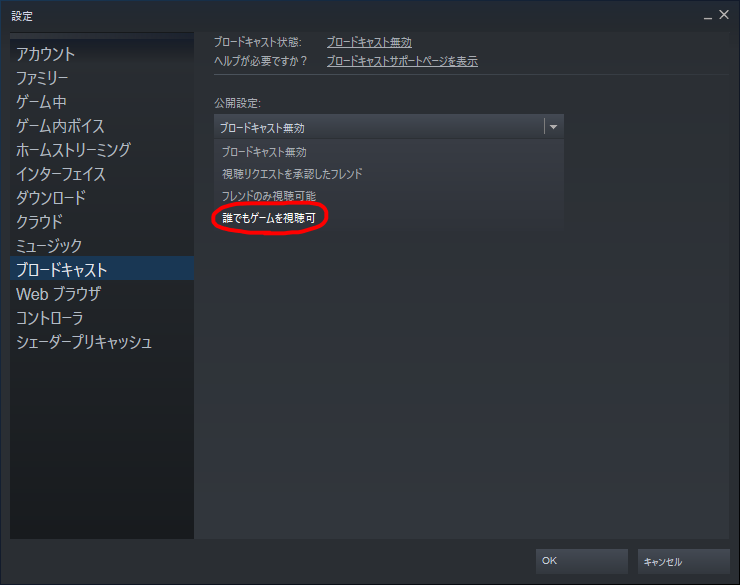The width and height of the screenshot is (740, 585).
Task: Collapse the 公開設定 dropdown arrow
Action: click(x=554, y=127)
